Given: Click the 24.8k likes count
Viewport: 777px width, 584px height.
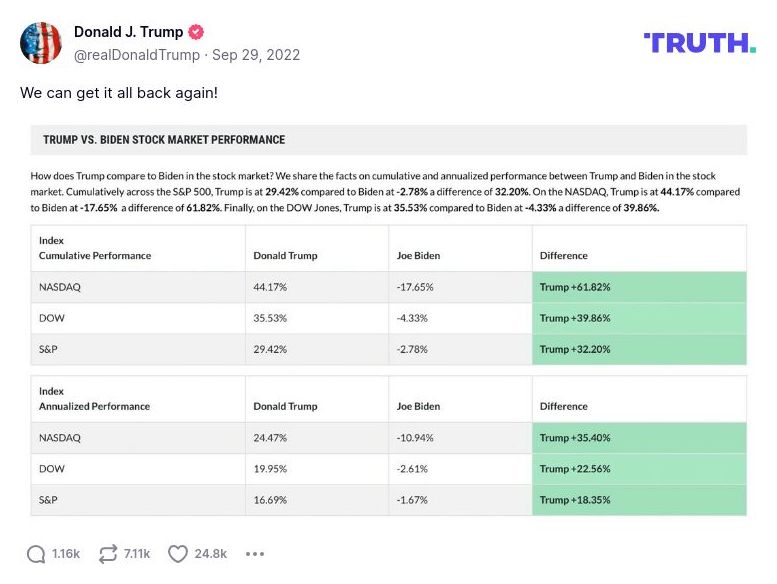Looking at the screenshot, I should [x=211, y=553].
